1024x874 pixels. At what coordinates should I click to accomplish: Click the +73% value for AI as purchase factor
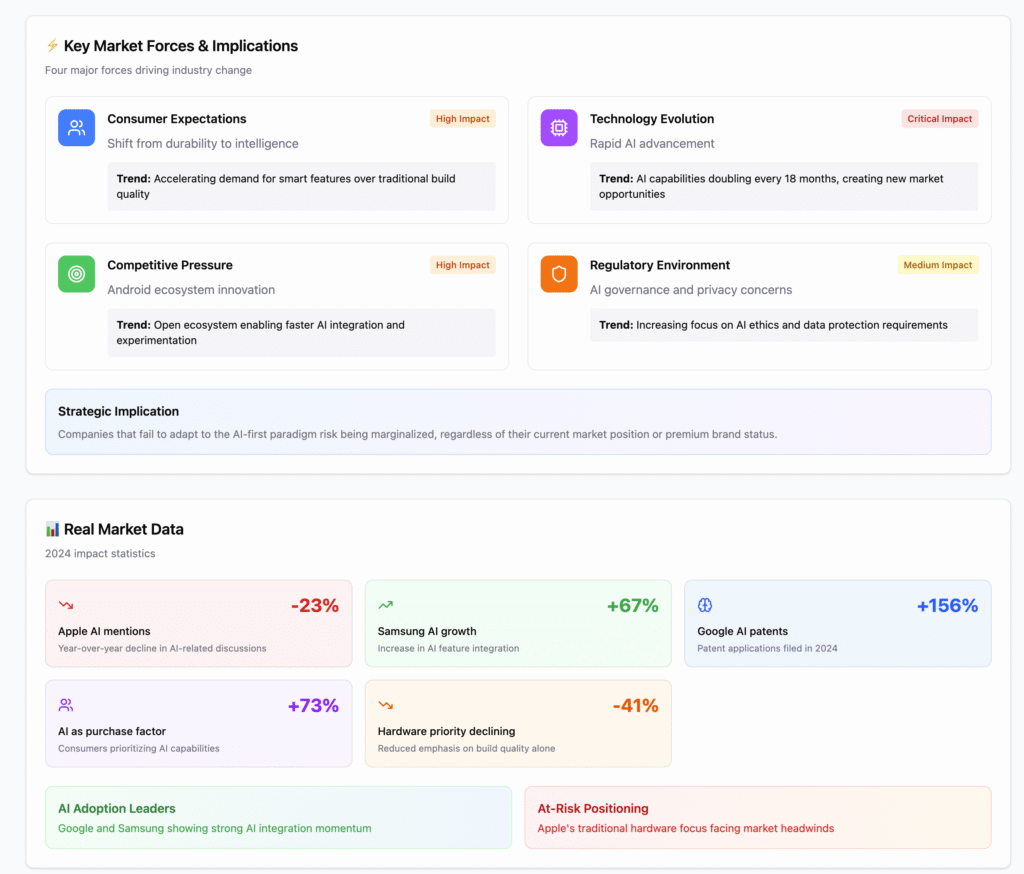click(x=313, y=705)
